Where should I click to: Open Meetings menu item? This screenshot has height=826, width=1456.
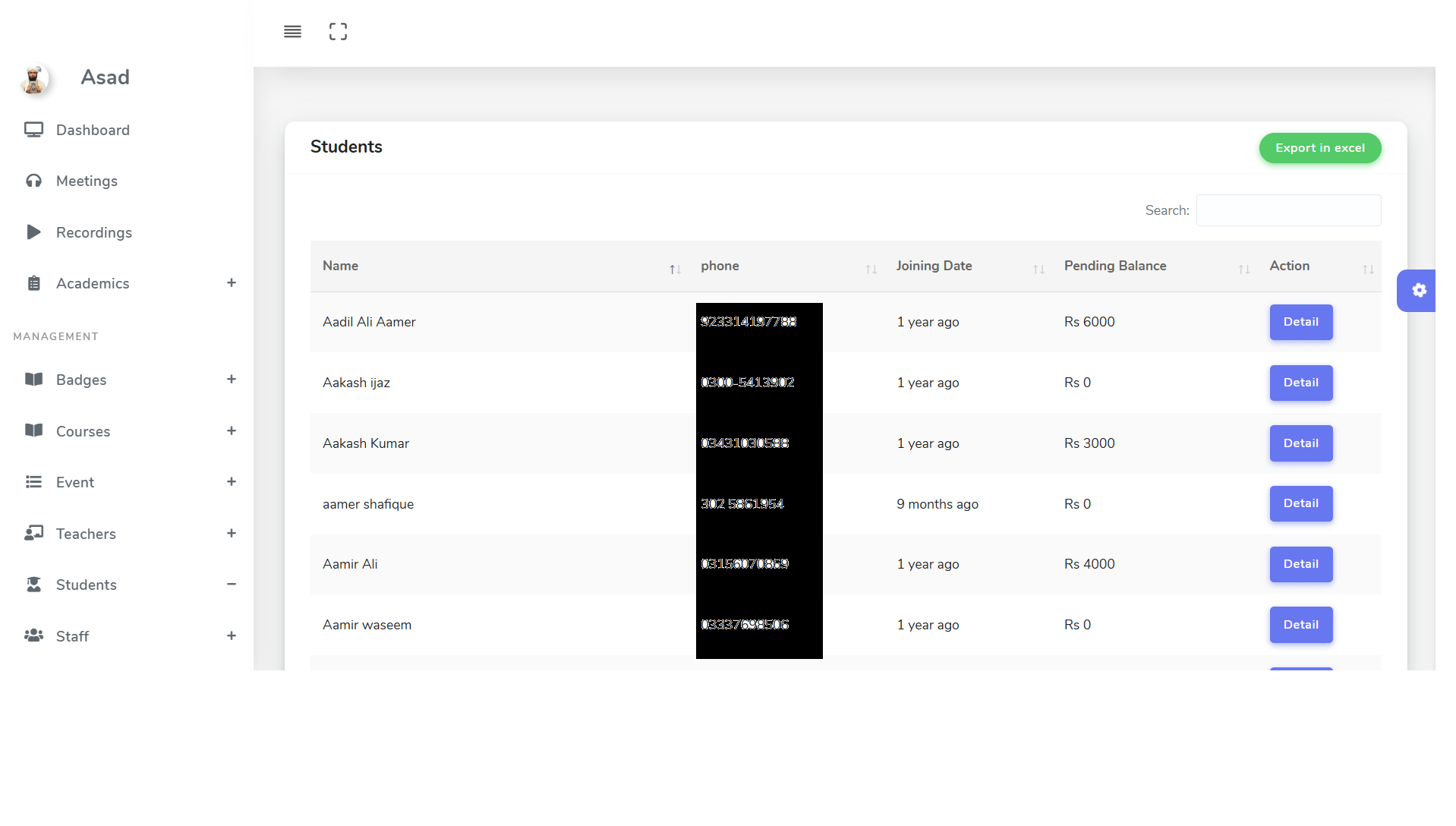click(x=127, y=181)
